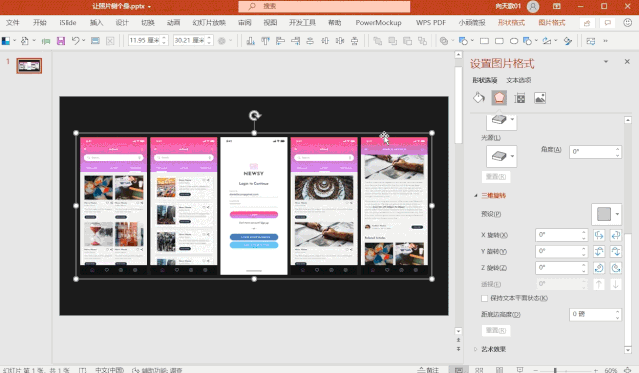Click the Undo arrow icon
Viewport: 639px width, 373px height.
75,41
